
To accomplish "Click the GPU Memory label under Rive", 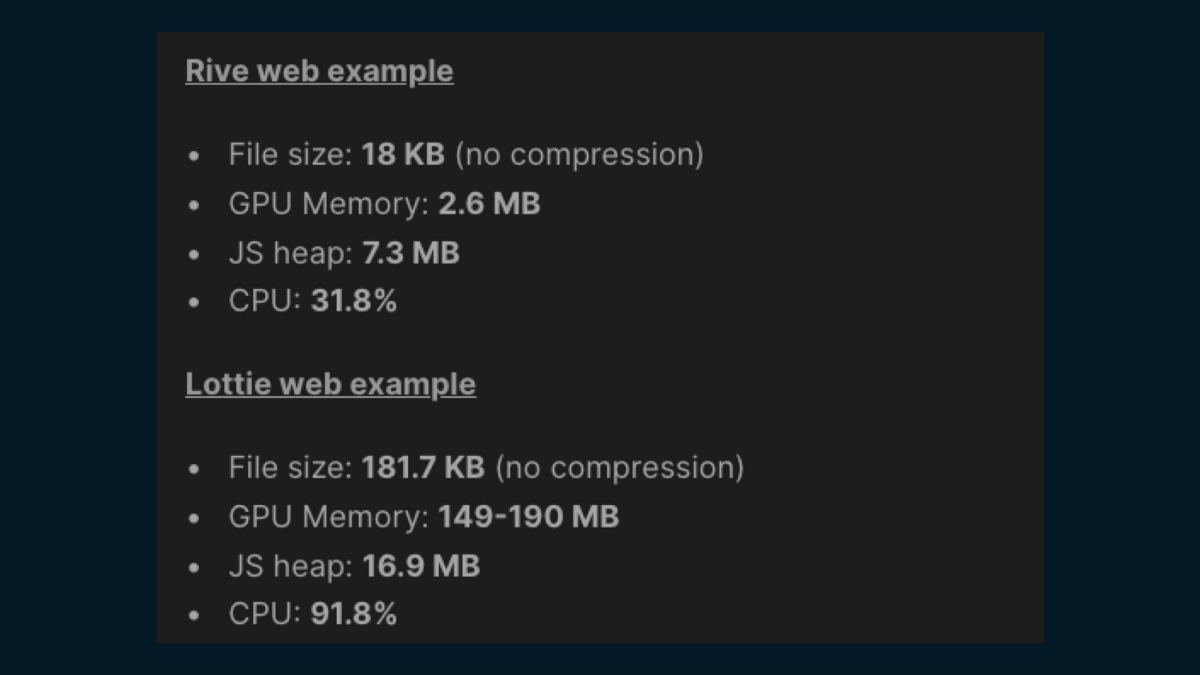I will [329, 204].
